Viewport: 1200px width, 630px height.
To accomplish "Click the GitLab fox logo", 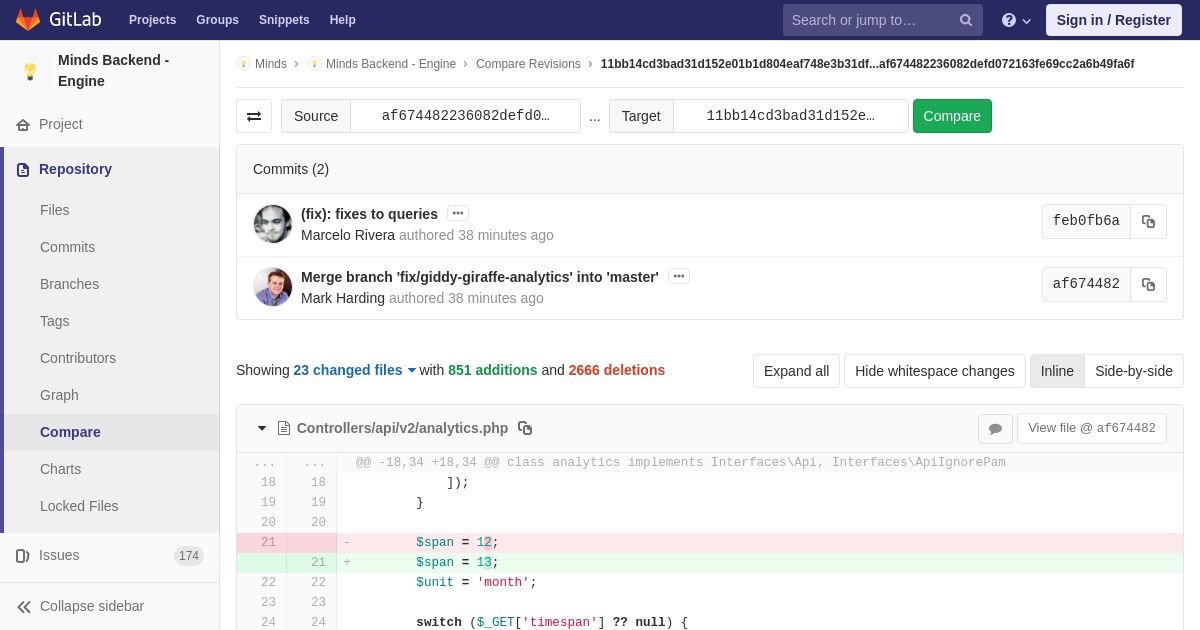I will tap(28, 20).
